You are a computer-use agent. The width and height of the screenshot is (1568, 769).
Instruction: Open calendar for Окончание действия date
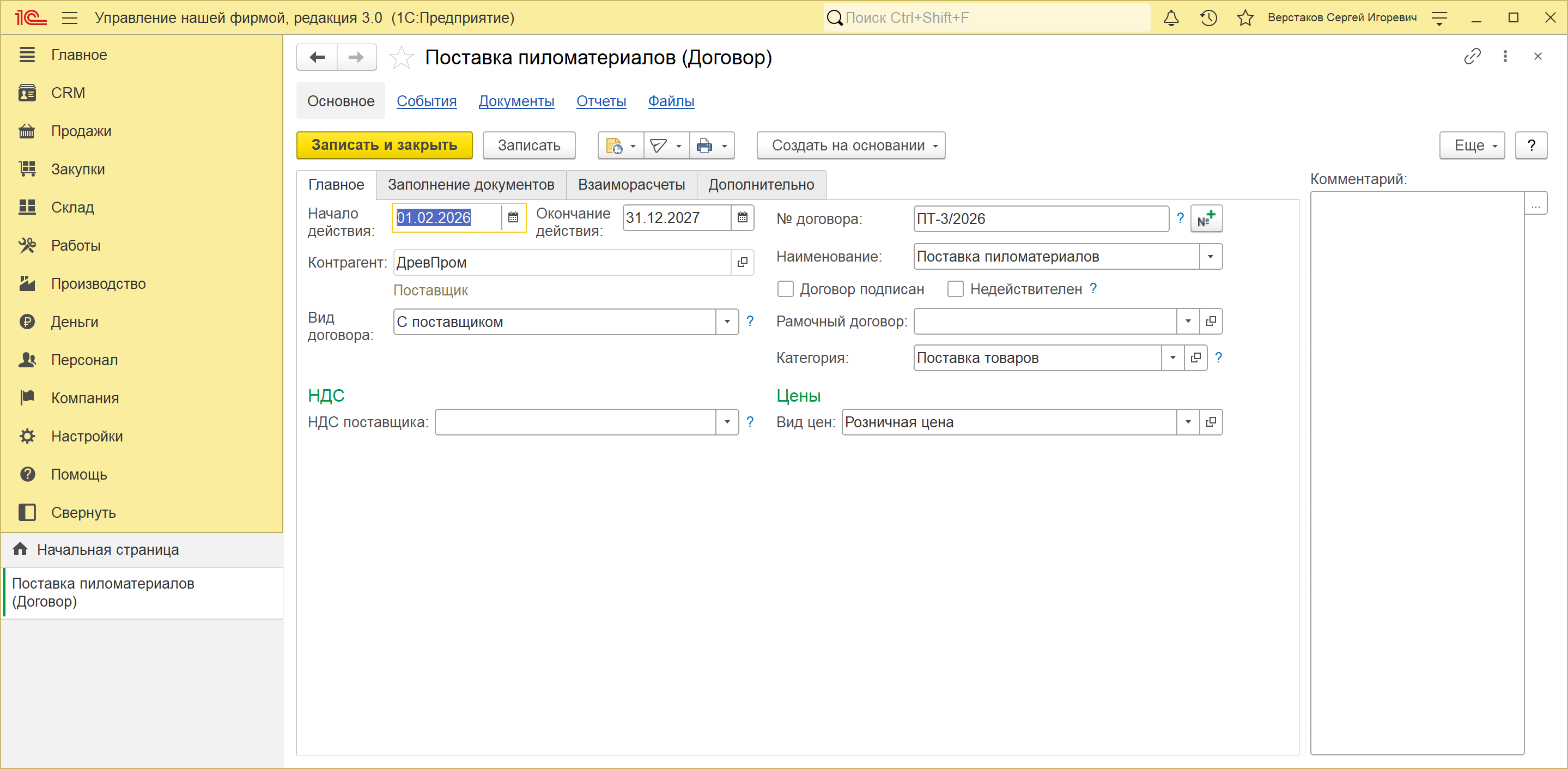click(742, 217)
